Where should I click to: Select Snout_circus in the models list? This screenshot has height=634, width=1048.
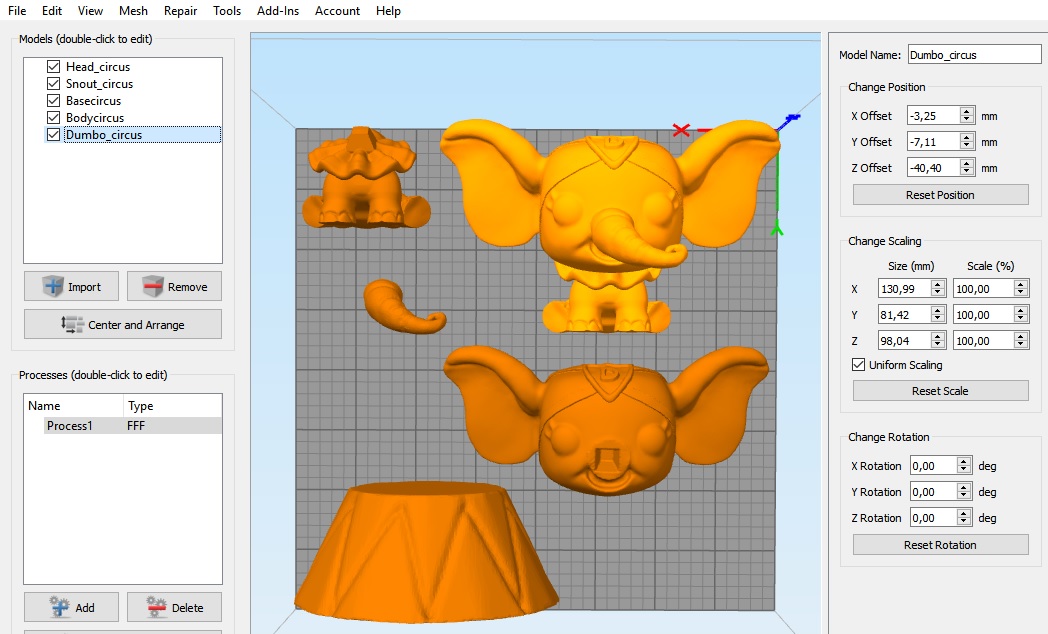[99, 84]
